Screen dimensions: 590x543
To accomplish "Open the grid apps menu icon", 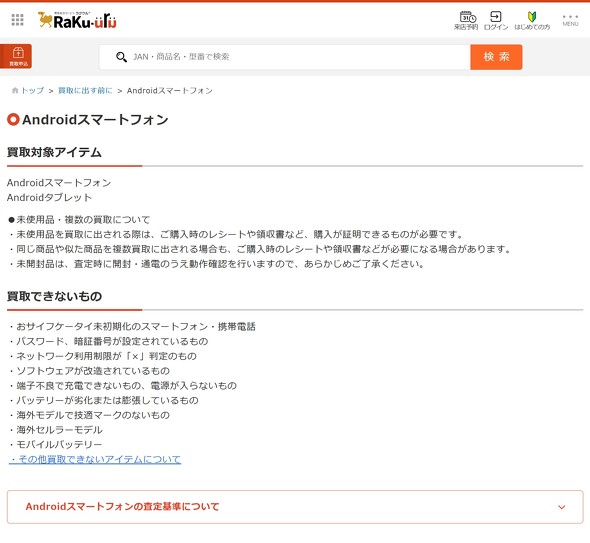I will coord(17,20).
